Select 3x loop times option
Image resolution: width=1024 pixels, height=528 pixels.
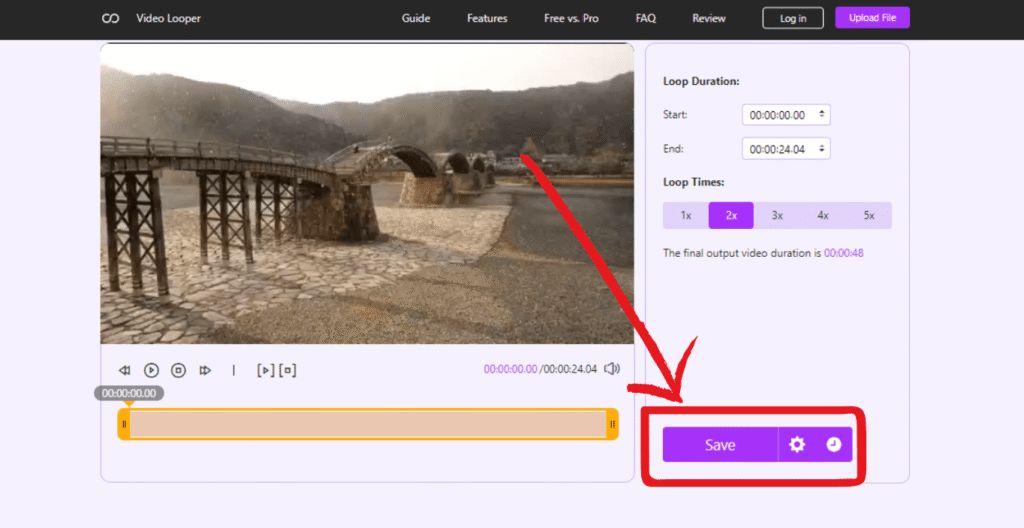(x=777, y=215)
